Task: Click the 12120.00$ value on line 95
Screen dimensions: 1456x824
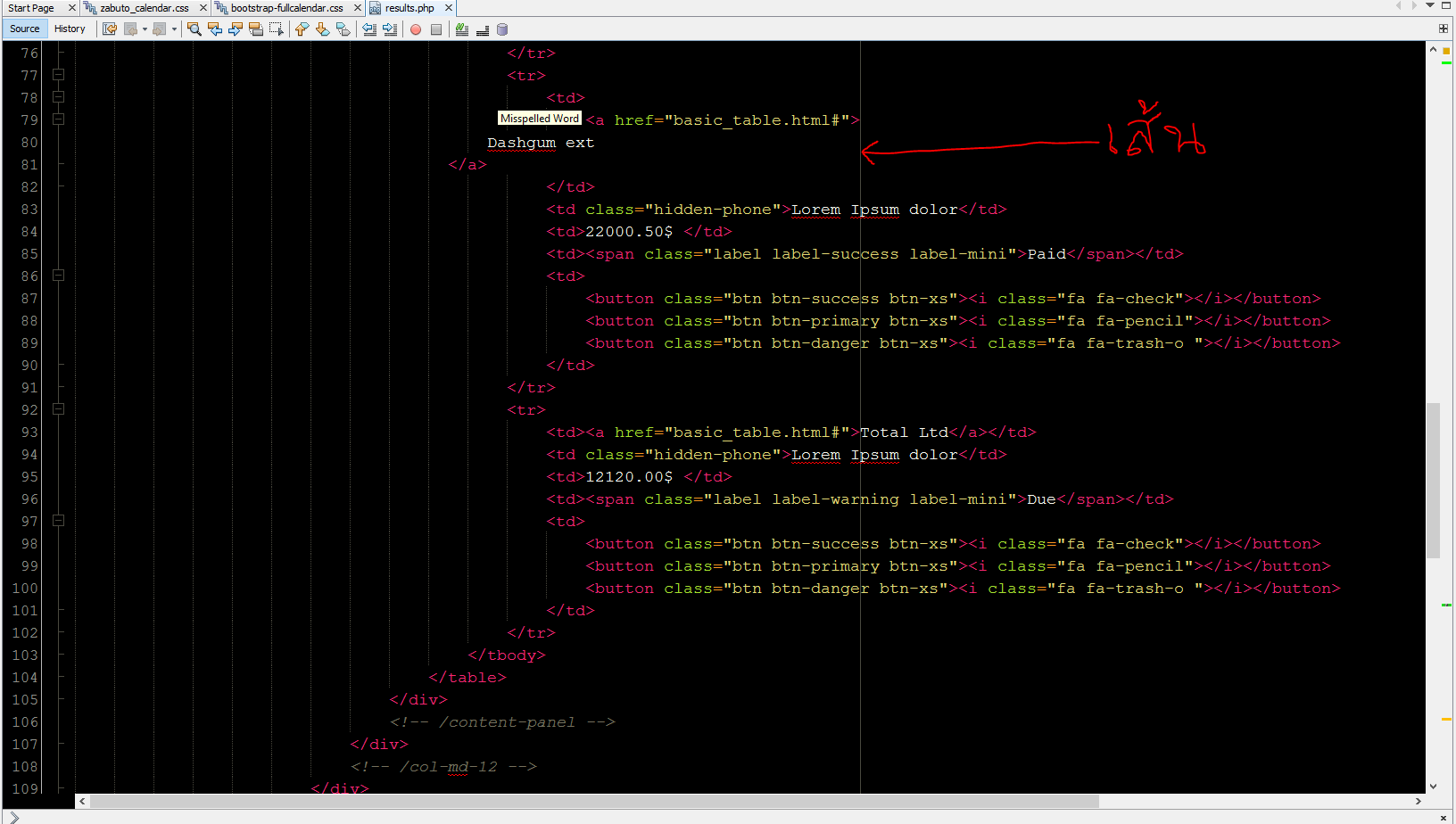Action: (x=629, y=477)
